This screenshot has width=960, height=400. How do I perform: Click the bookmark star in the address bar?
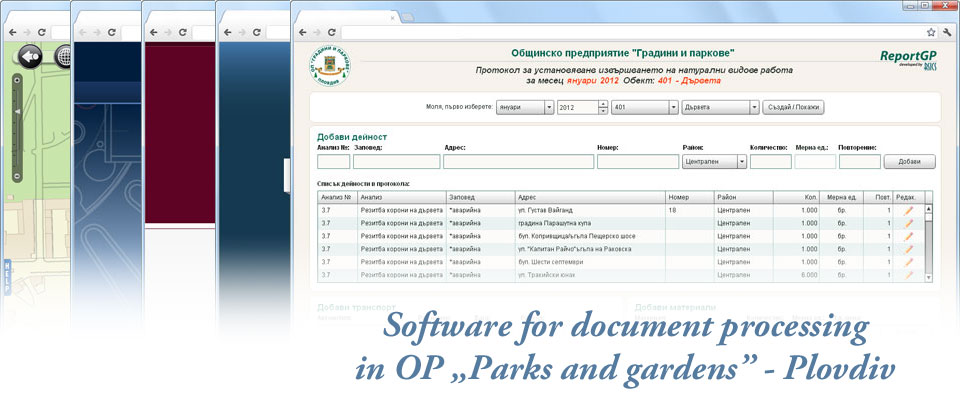(931, 32)
